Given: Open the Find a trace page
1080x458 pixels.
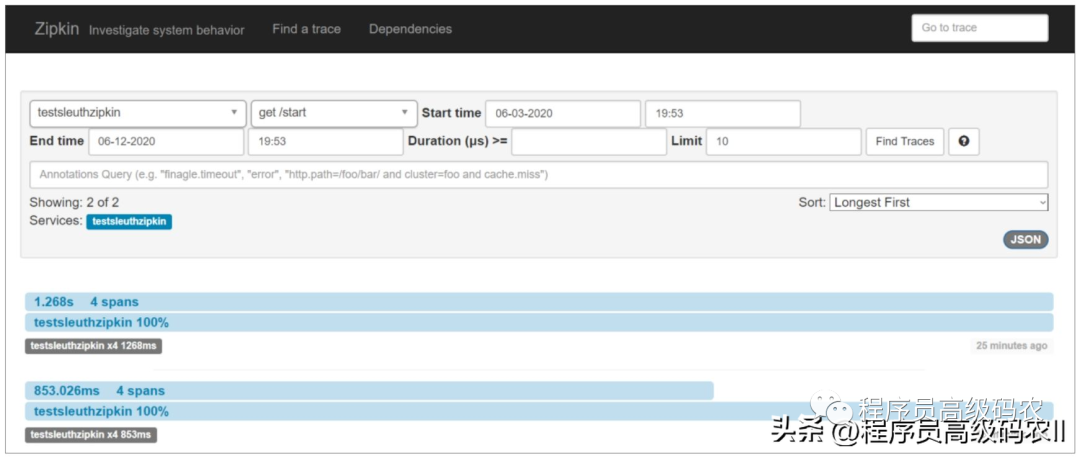Looking at the screenshot, I should (x=306, y=29).
